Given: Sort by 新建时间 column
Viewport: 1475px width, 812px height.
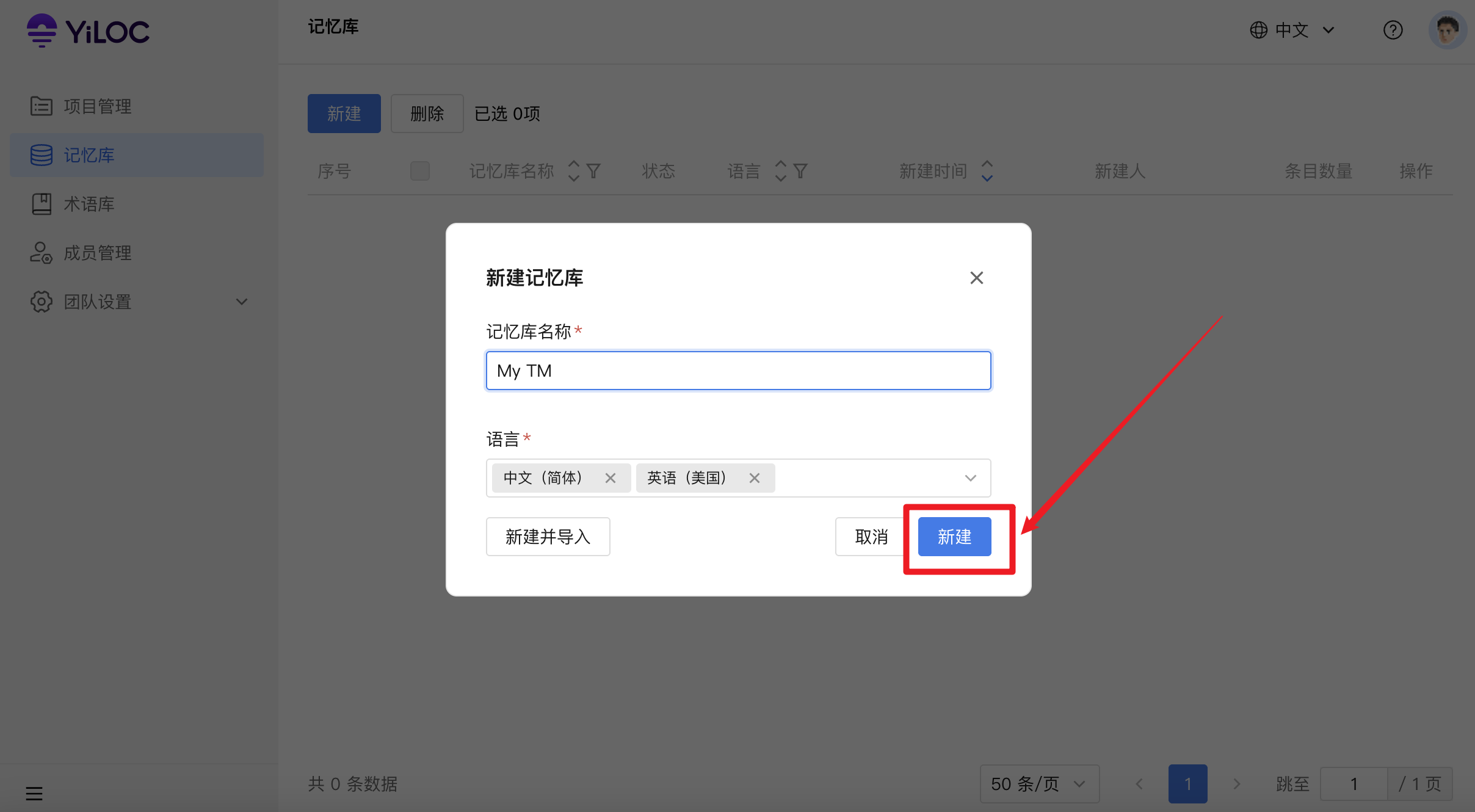Looking at the screenshot, I should point(987,171).
